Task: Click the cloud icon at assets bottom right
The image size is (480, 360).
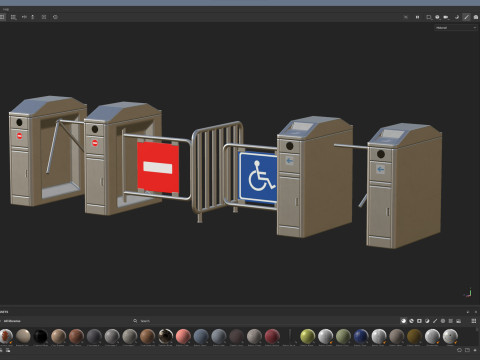Action: [x=459, y=350]
